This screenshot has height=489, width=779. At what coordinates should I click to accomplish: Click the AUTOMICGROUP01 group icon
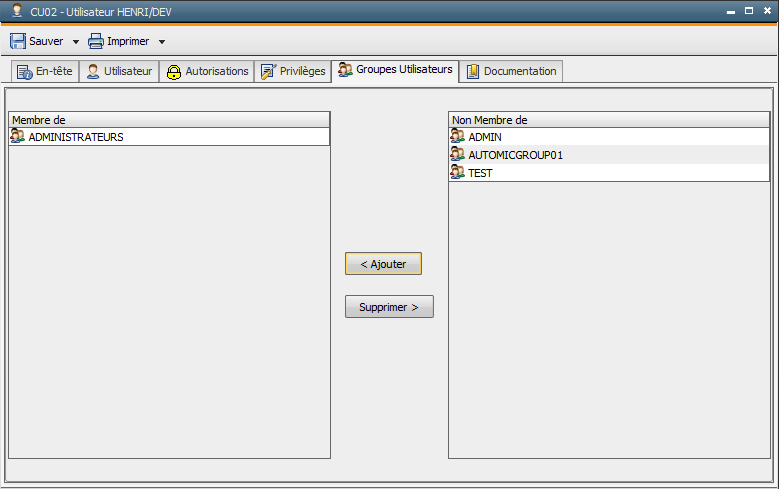coord(458,155)
